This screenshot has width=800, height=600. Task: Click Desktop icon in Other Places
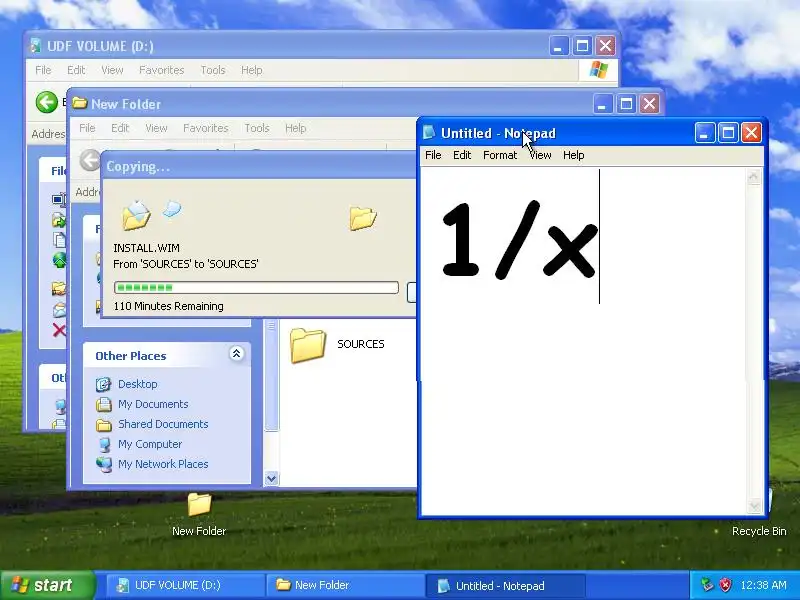[104, 384]
